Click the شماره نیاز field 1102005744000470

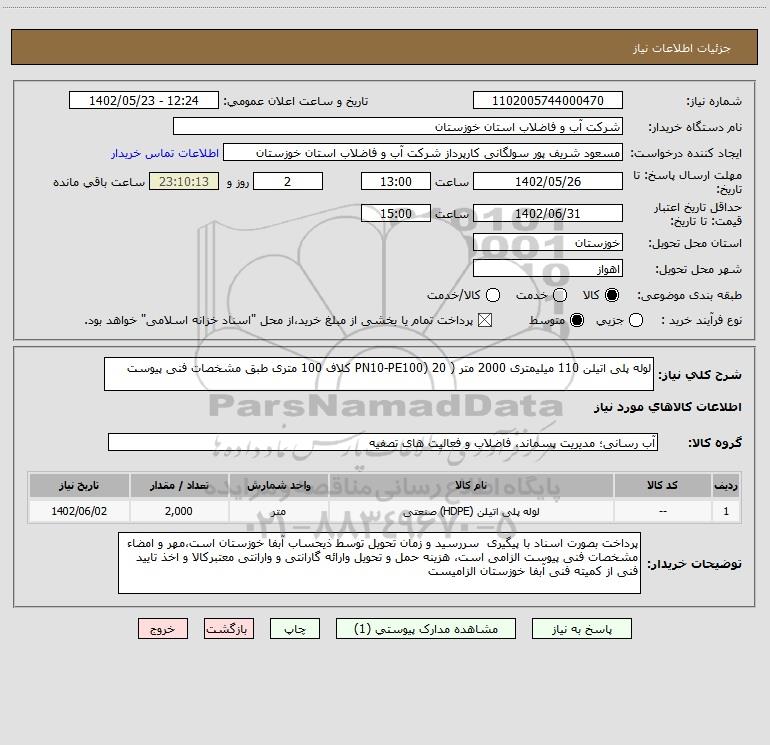point(548,101)
